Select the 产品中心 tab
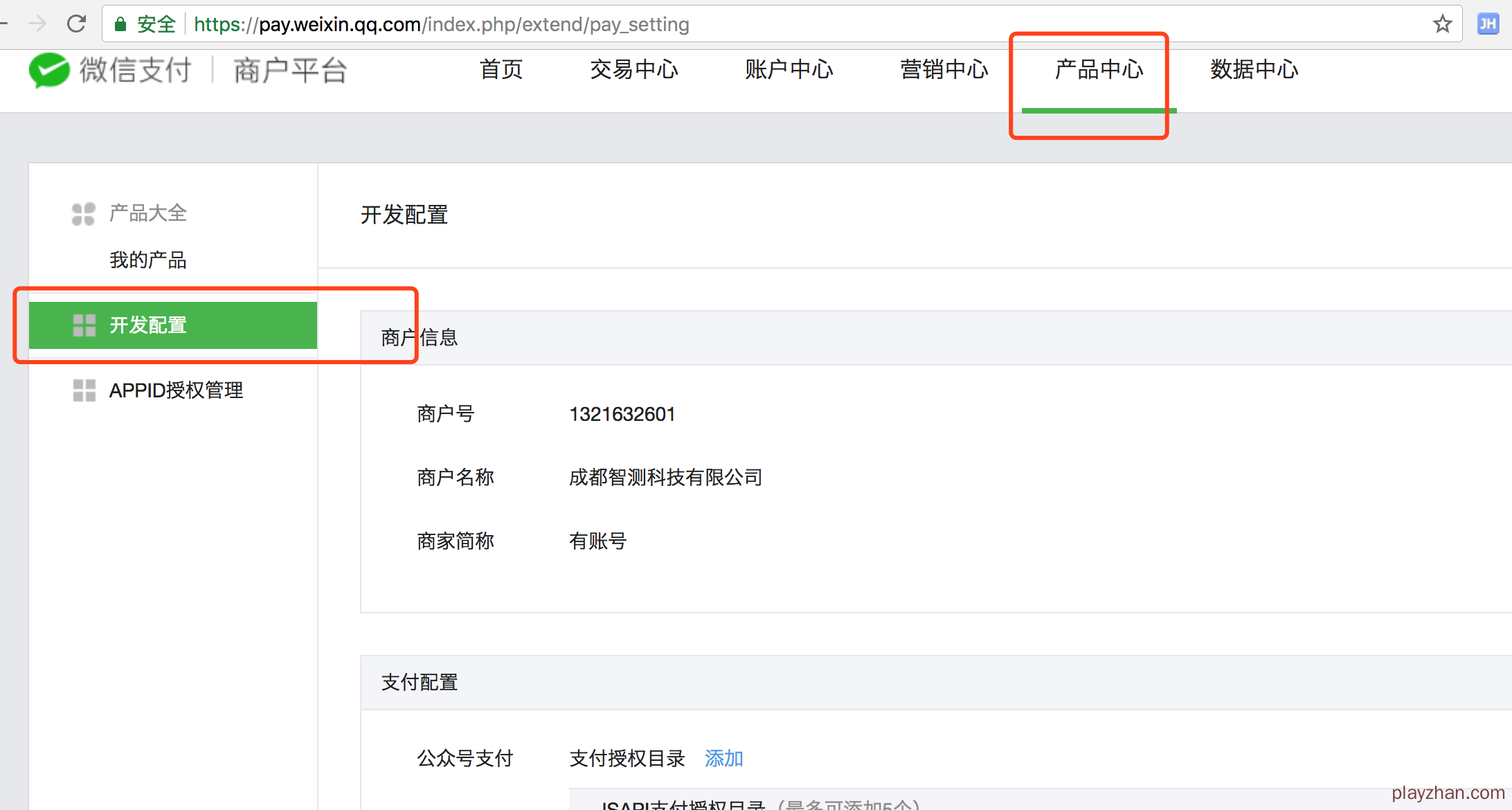The width and height of the screenshot is (1512, 810). pyautogui.click(x=1099, y=70)
